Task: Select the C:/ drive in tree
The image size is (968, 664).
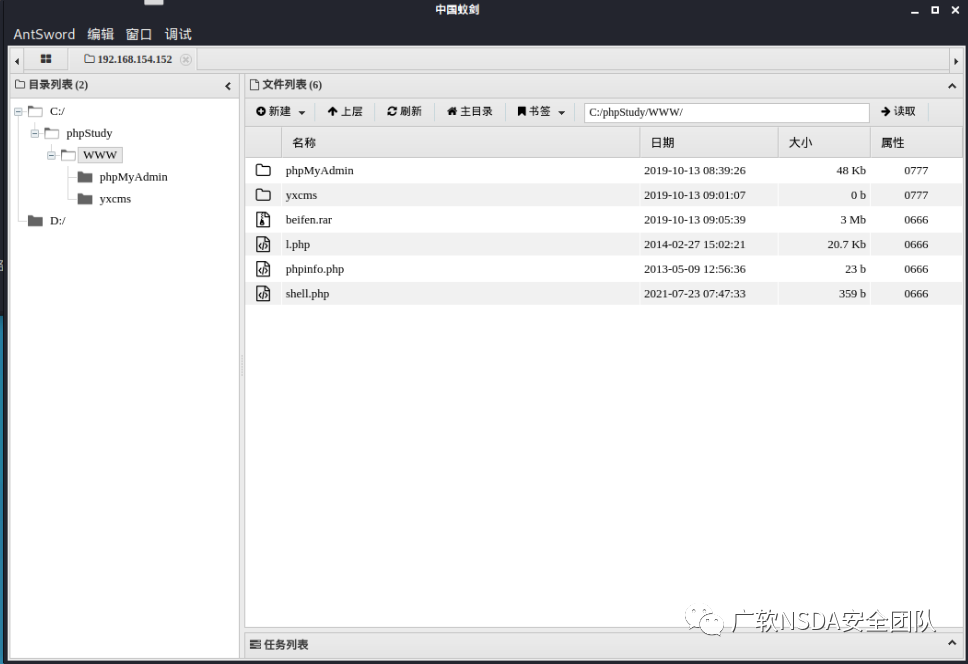Action: tap(57, 112)
